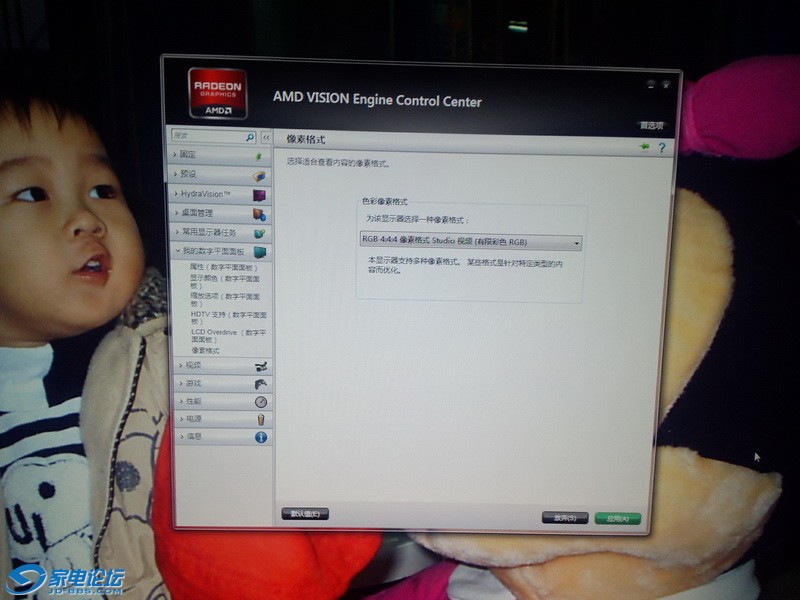Select 像素格式 in the sidebar tree
Screen dimensions: 800x600
click(205, 350)
